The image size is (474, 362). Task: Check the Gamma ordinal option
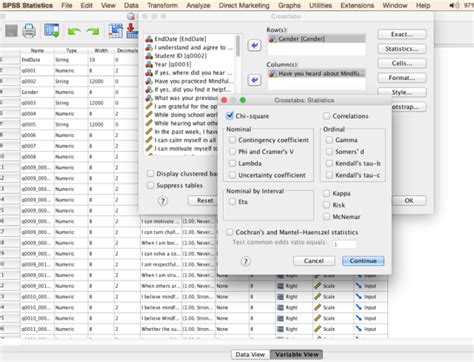[329, 140]
